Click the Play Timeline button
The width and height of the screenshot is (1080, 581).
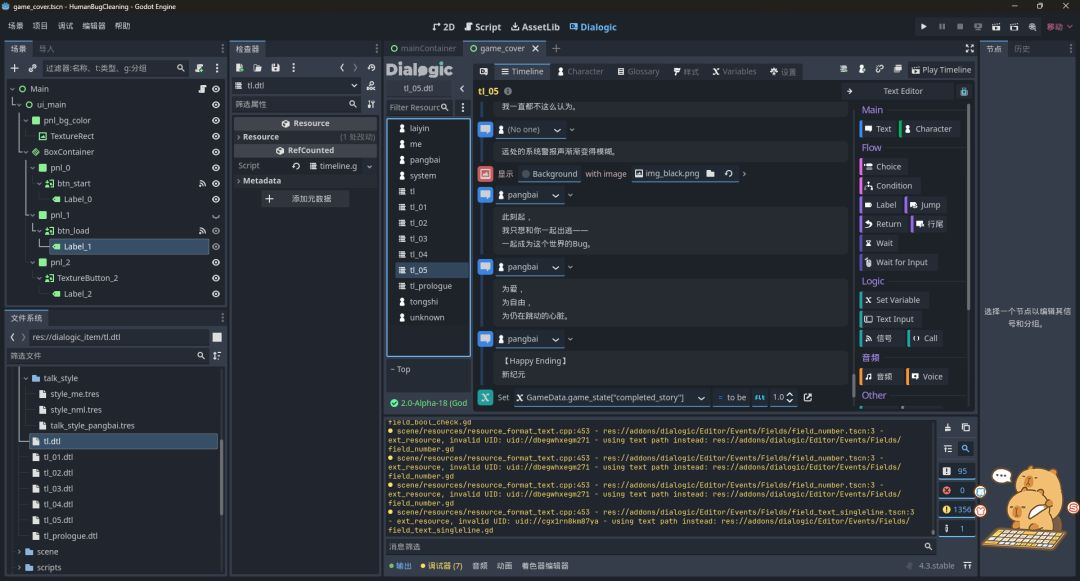coord(940,70)
